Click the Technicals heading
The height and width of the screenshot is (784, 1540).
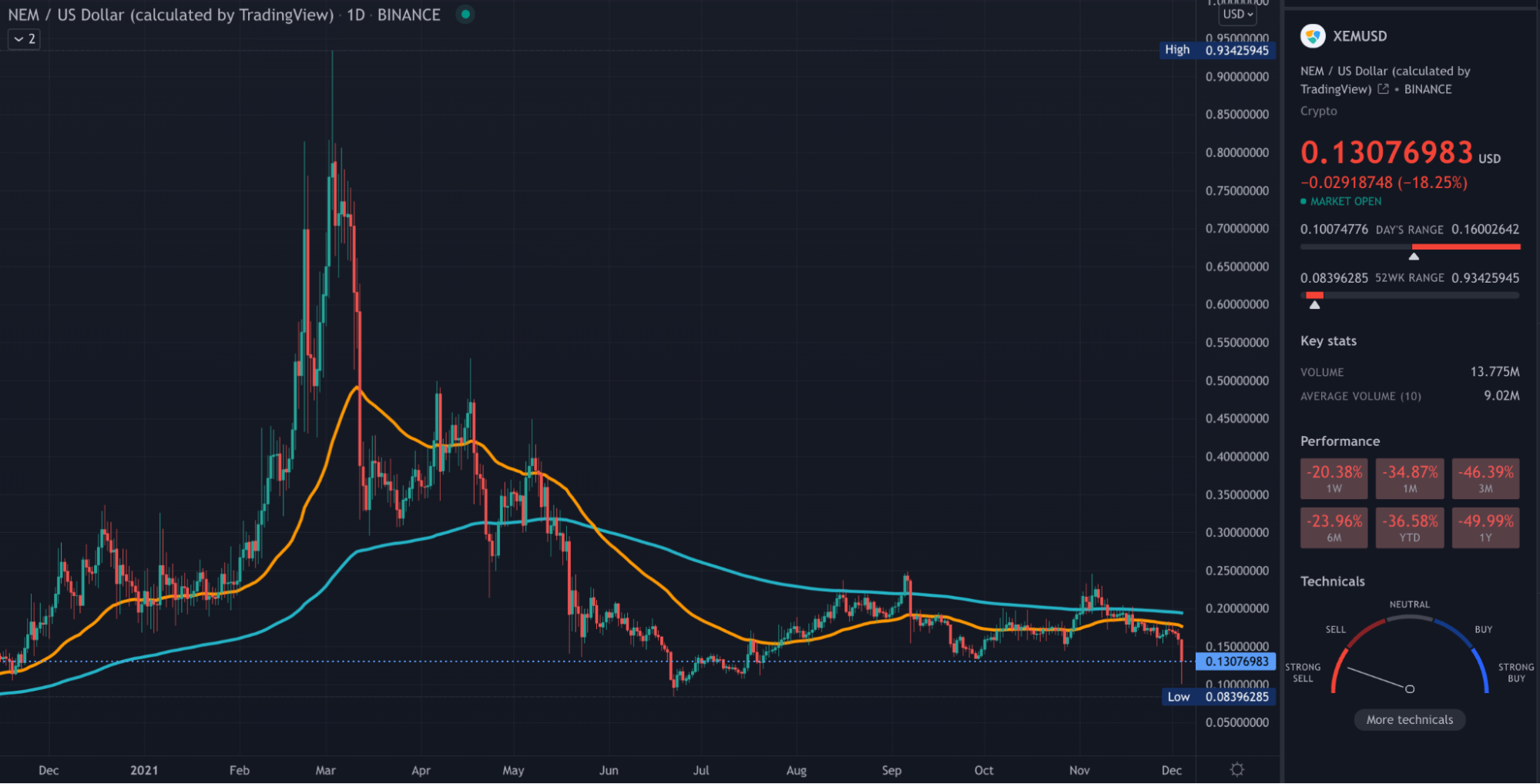pyautogui.click(x=1332, y=581)
